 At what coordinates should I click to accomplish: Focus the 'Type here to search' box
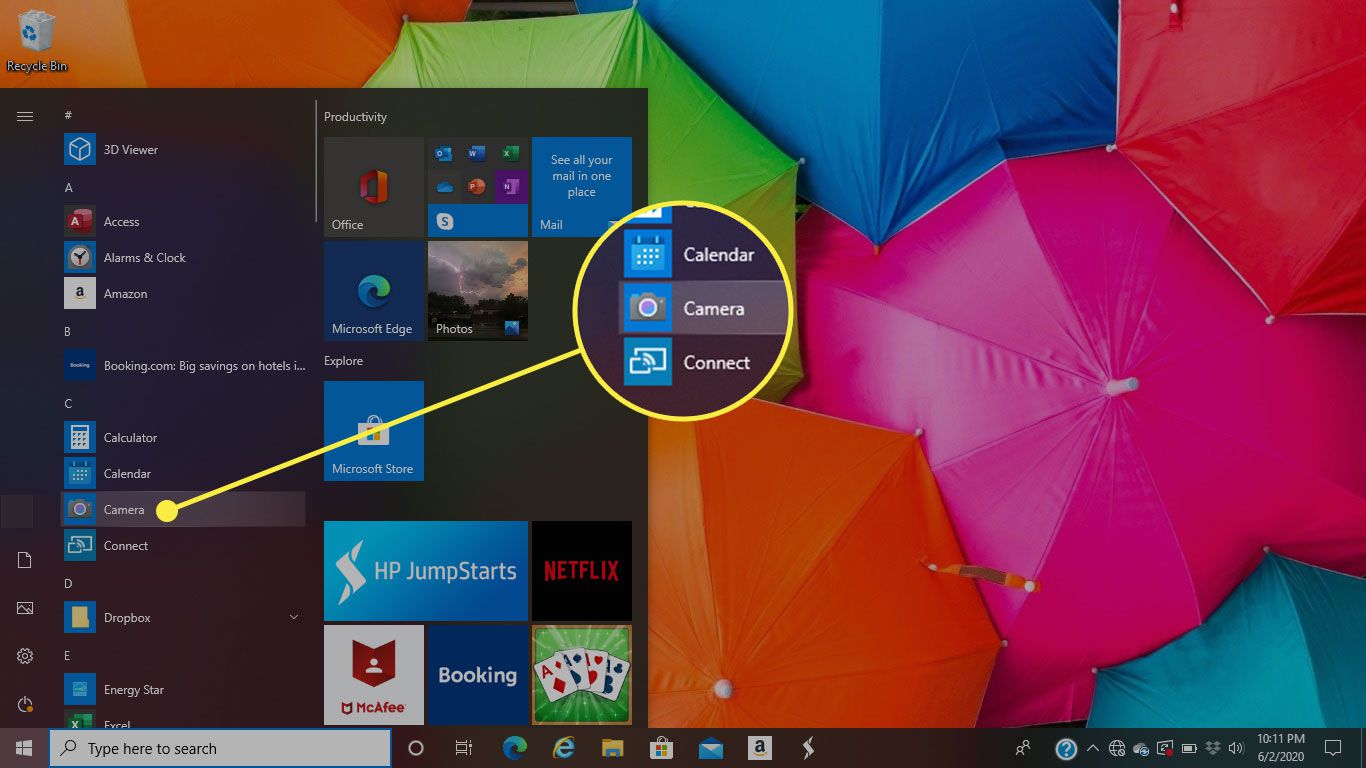220,748
